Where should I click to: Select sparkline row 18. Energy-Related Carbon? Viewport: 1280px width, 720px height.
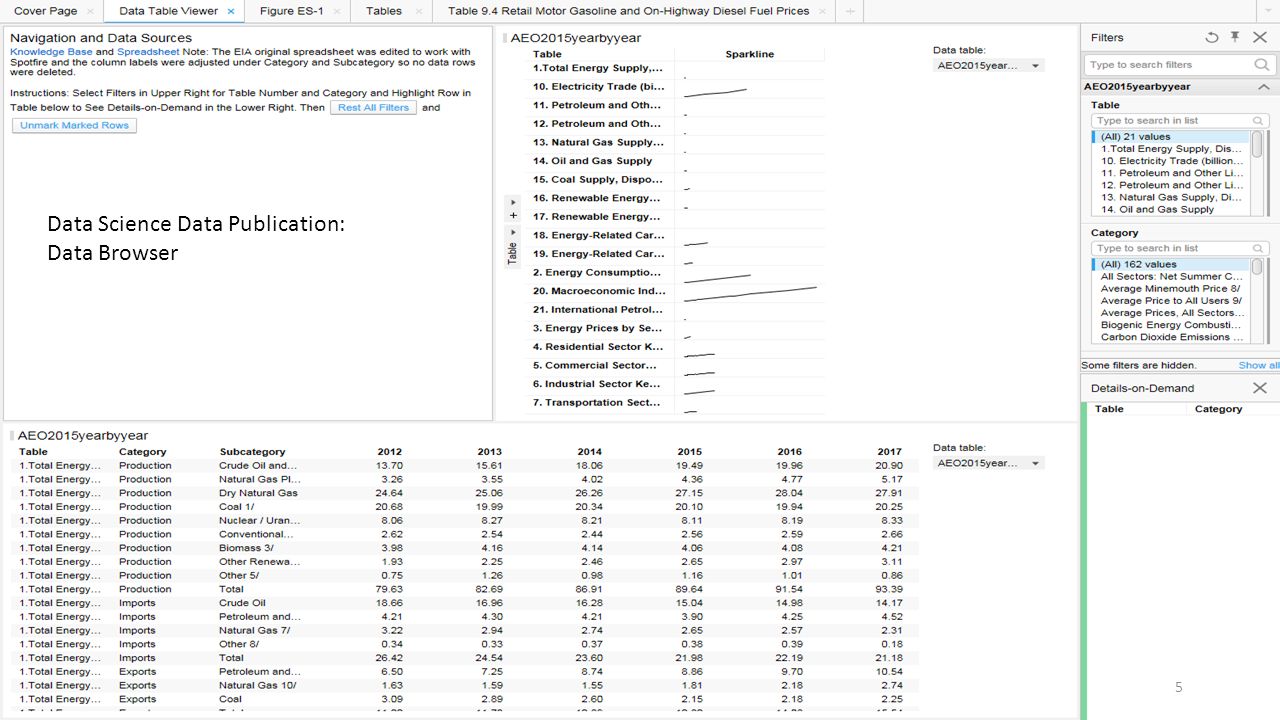tap(676, 235)
